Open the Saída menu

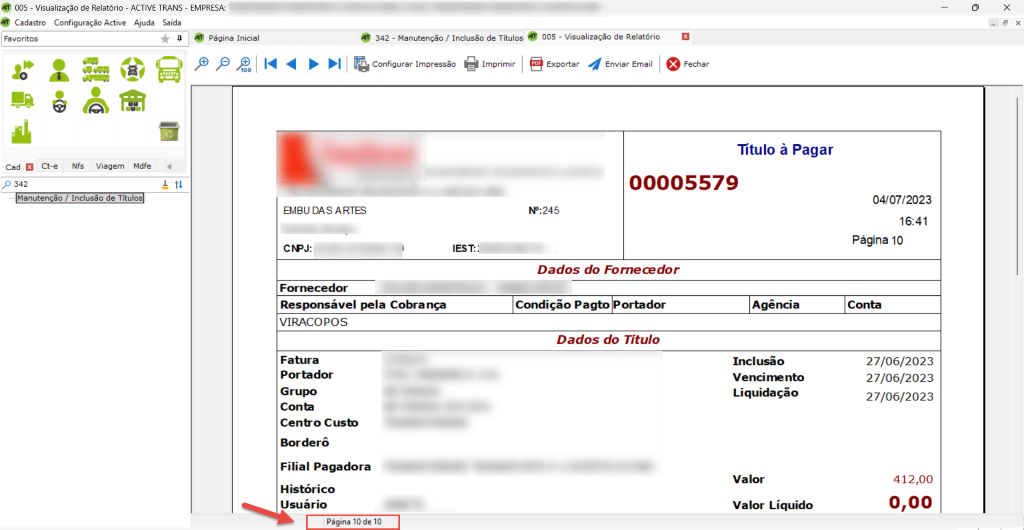coord(172,22)
